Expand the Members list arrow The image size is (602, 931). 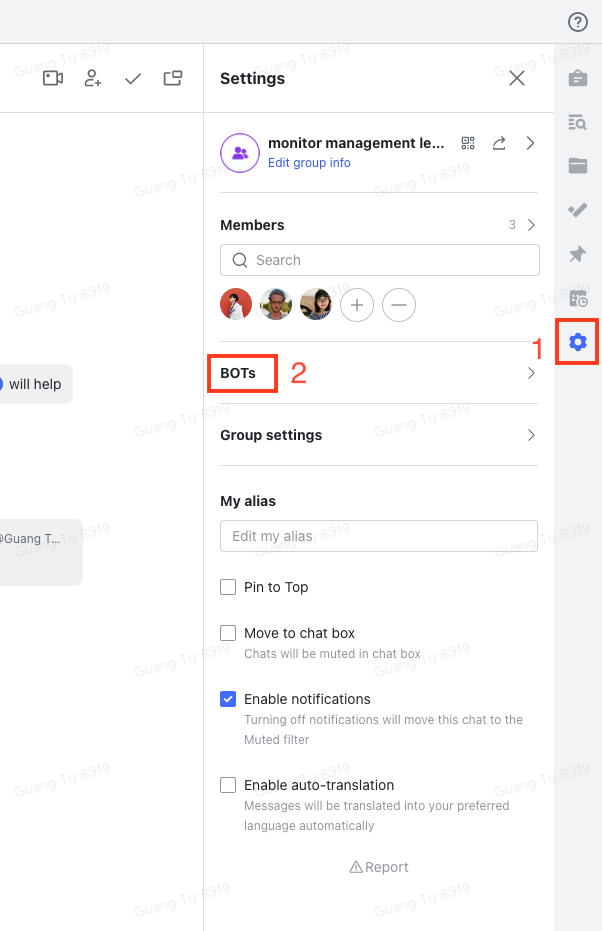point(531,225)
